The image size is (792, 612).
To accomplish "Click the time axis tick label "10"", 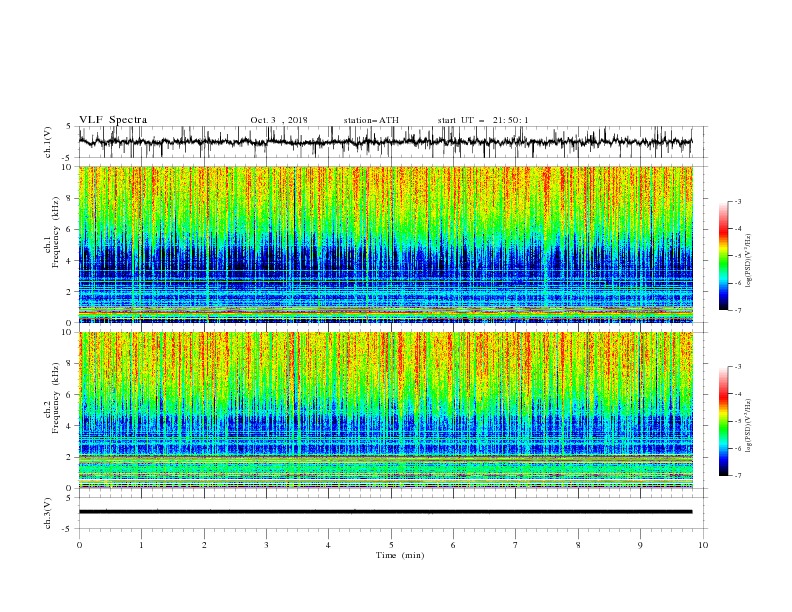I will pos(703,545).
